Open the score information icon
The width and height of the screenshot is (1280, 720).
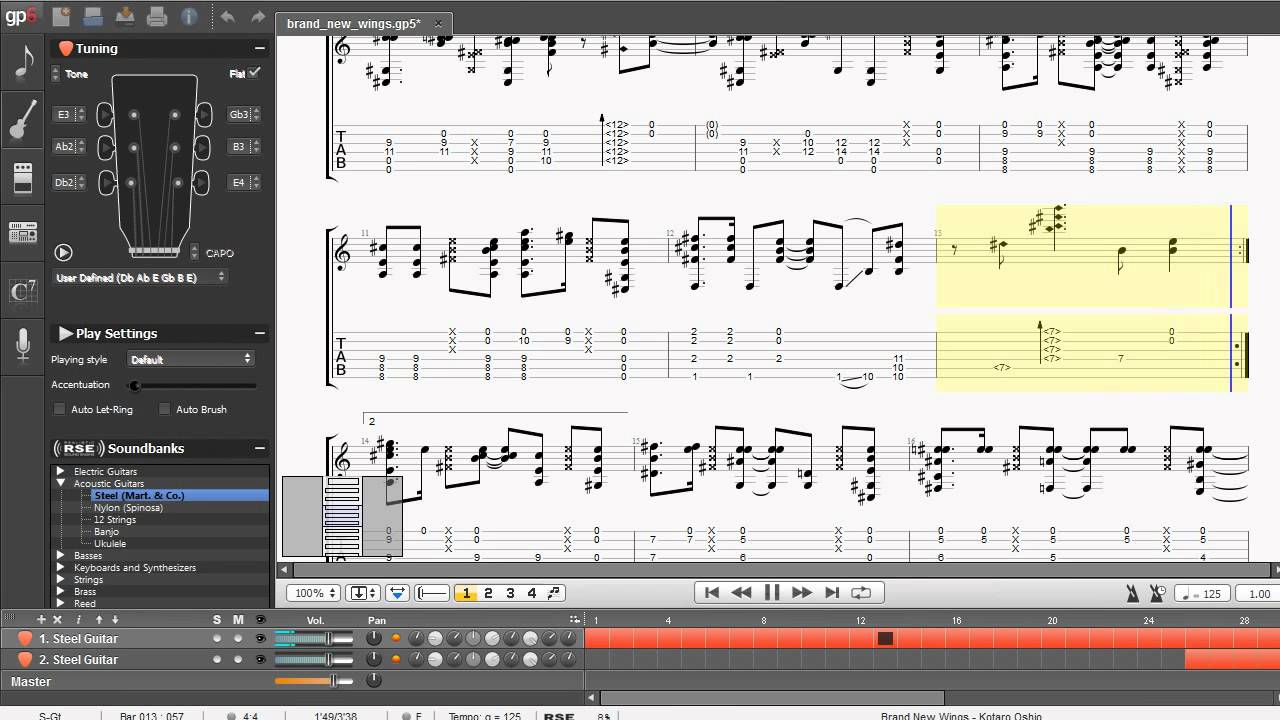189,16
